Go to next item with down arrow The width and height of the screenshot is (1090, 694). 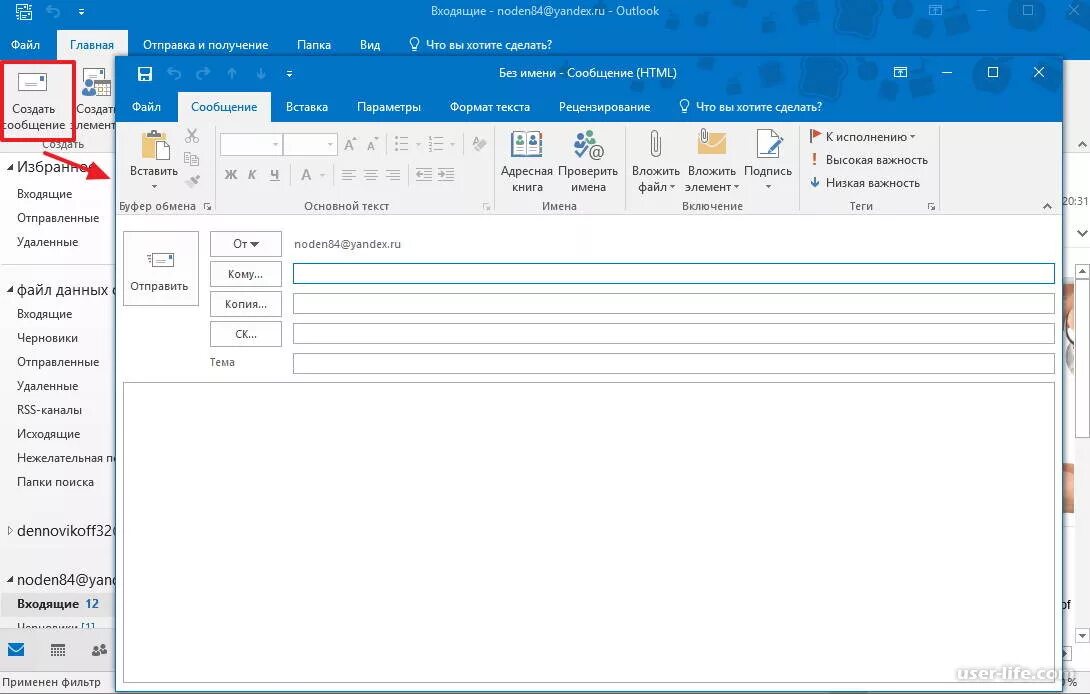[261, 74]
